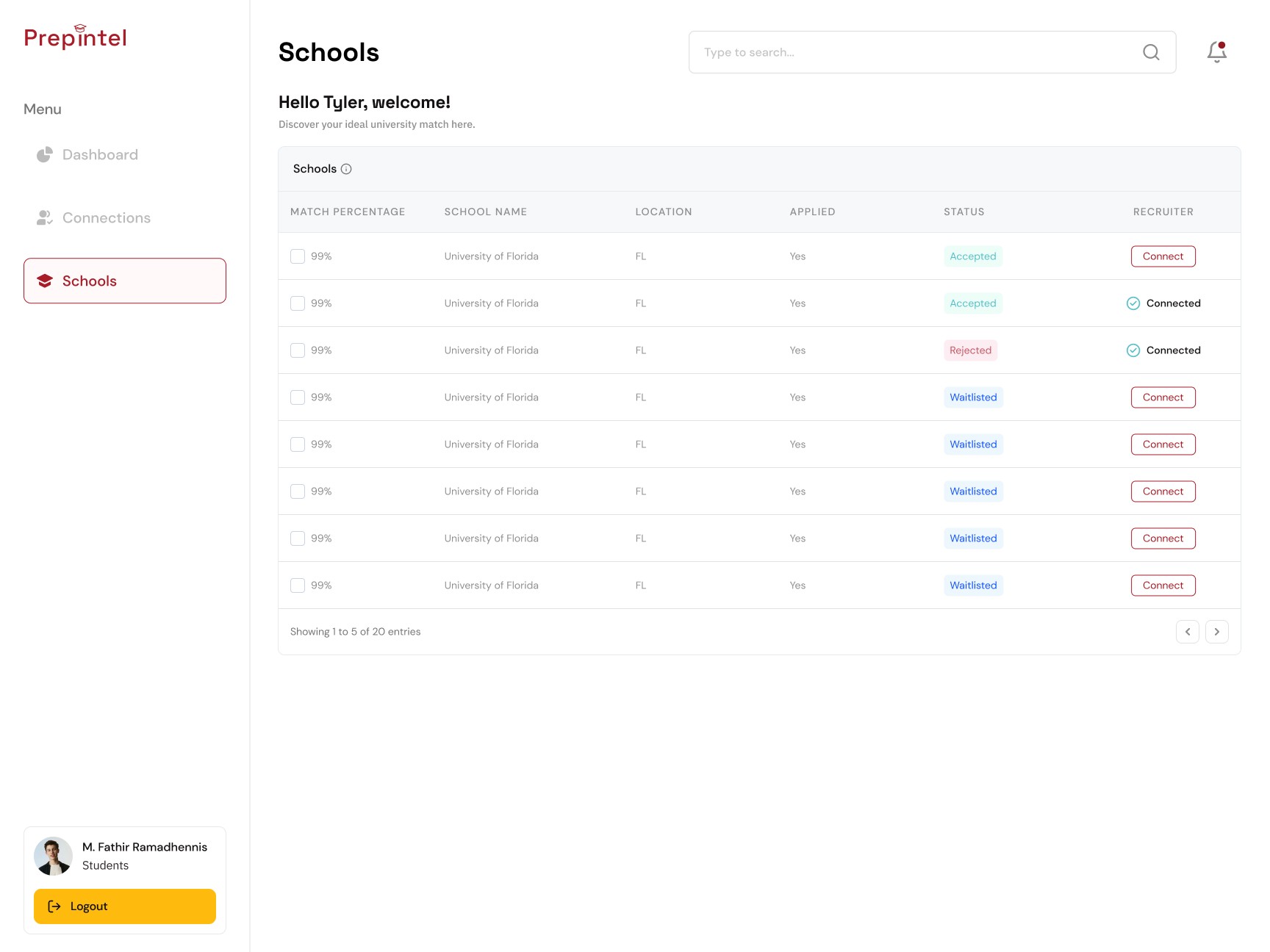This screenshot has height=952, width=1270.
Task: Click the yellow Logout button
Action: click(125, 906)
